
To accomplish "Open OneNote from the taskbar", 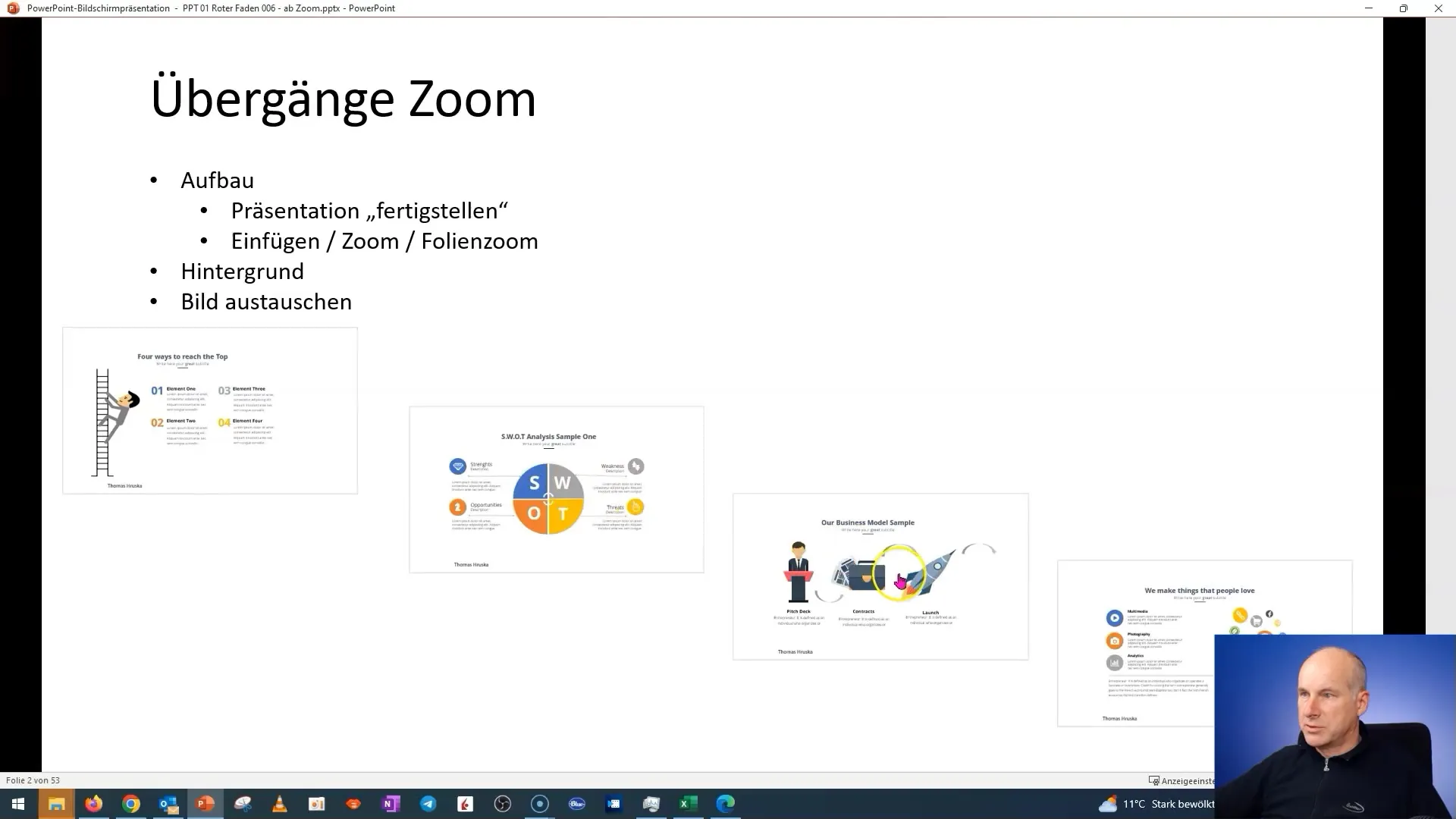I will point(391,804).
